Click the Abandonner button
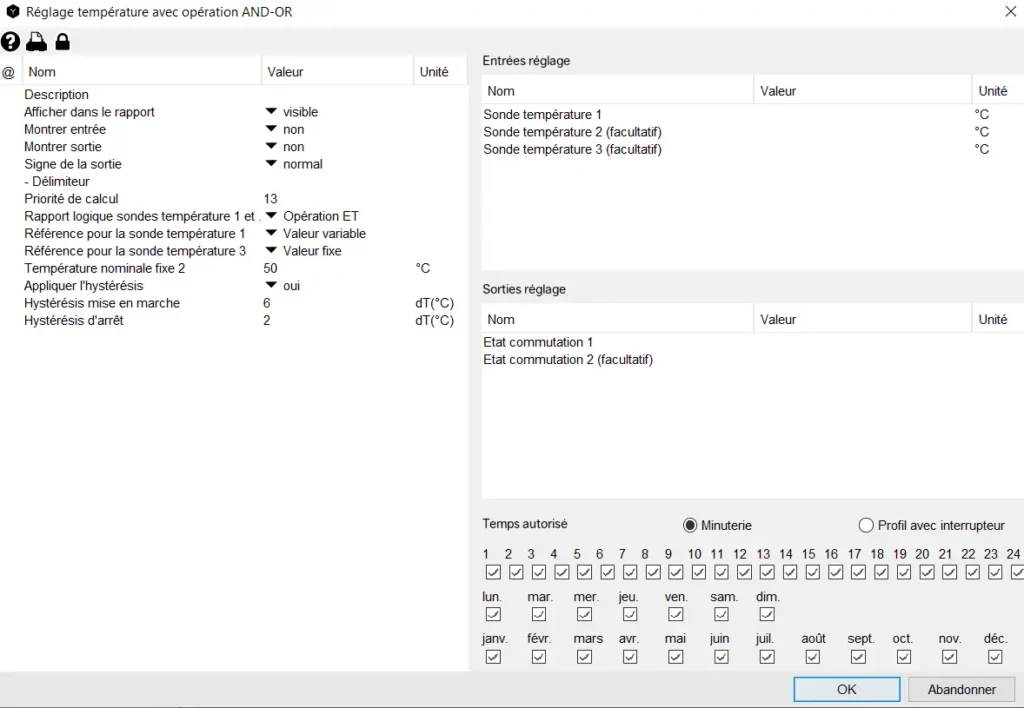The height and width of the screenshot is (708, 1024). tap(961, 689)
